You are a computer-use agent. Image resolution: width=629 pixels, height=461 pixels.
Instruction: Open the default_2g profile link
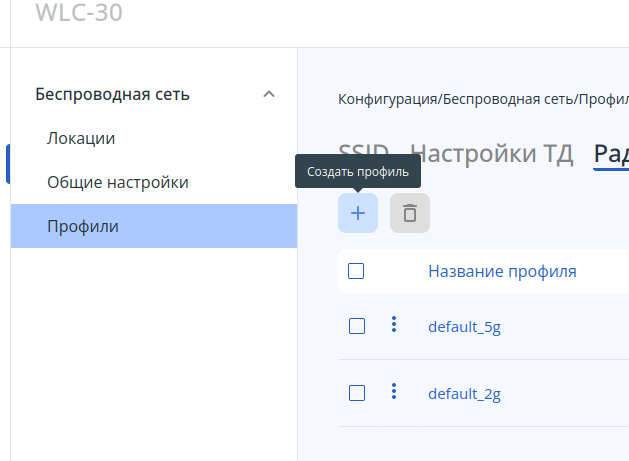tap(464, 393)
